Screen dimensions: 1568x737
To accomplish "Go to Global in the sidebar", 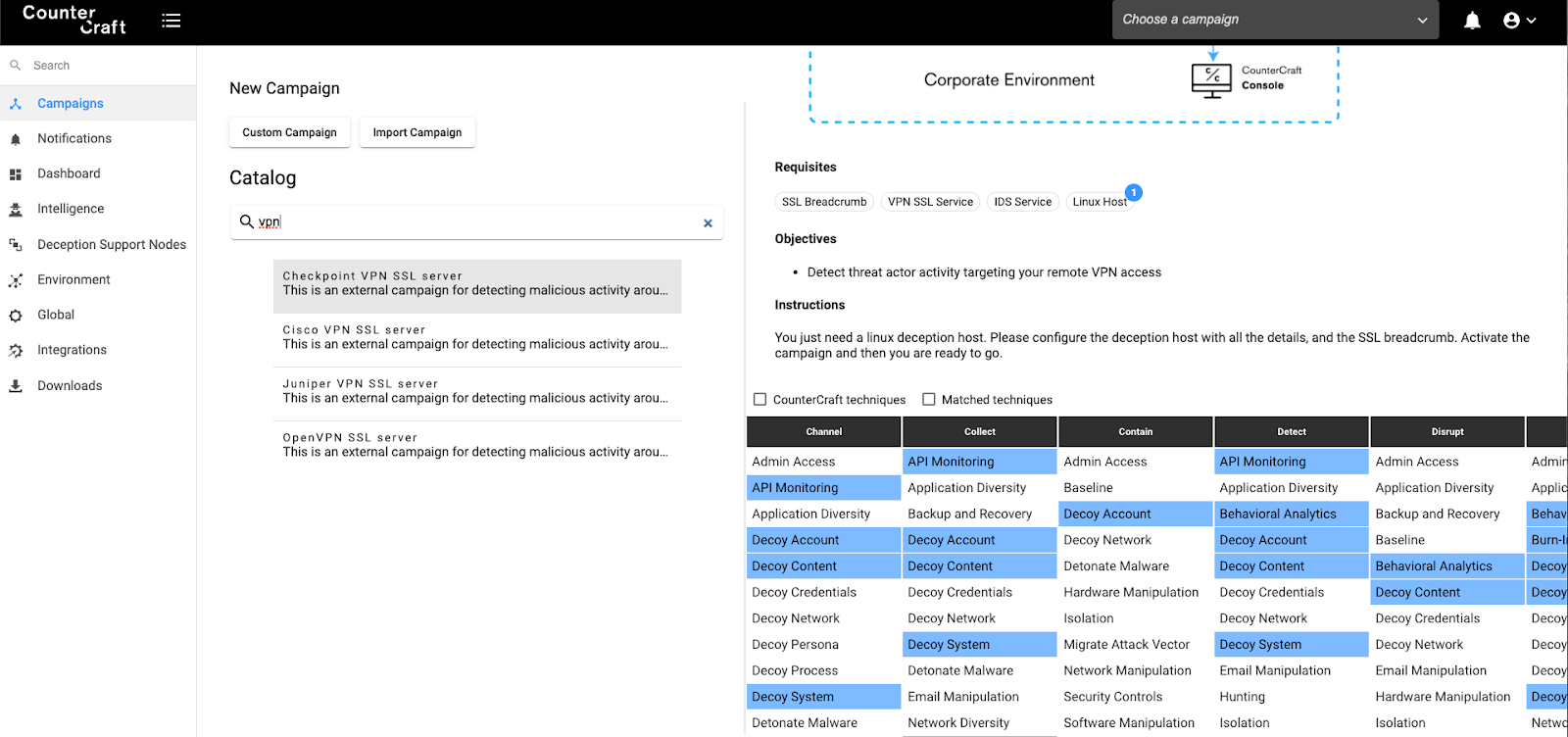I will [x=56, y=315].
